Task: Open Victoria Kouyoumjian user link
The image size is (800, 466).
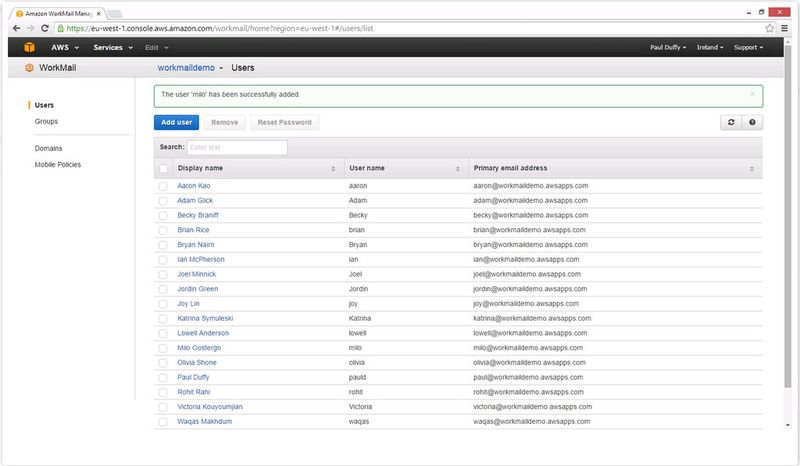Action: [x=210, y=407]
